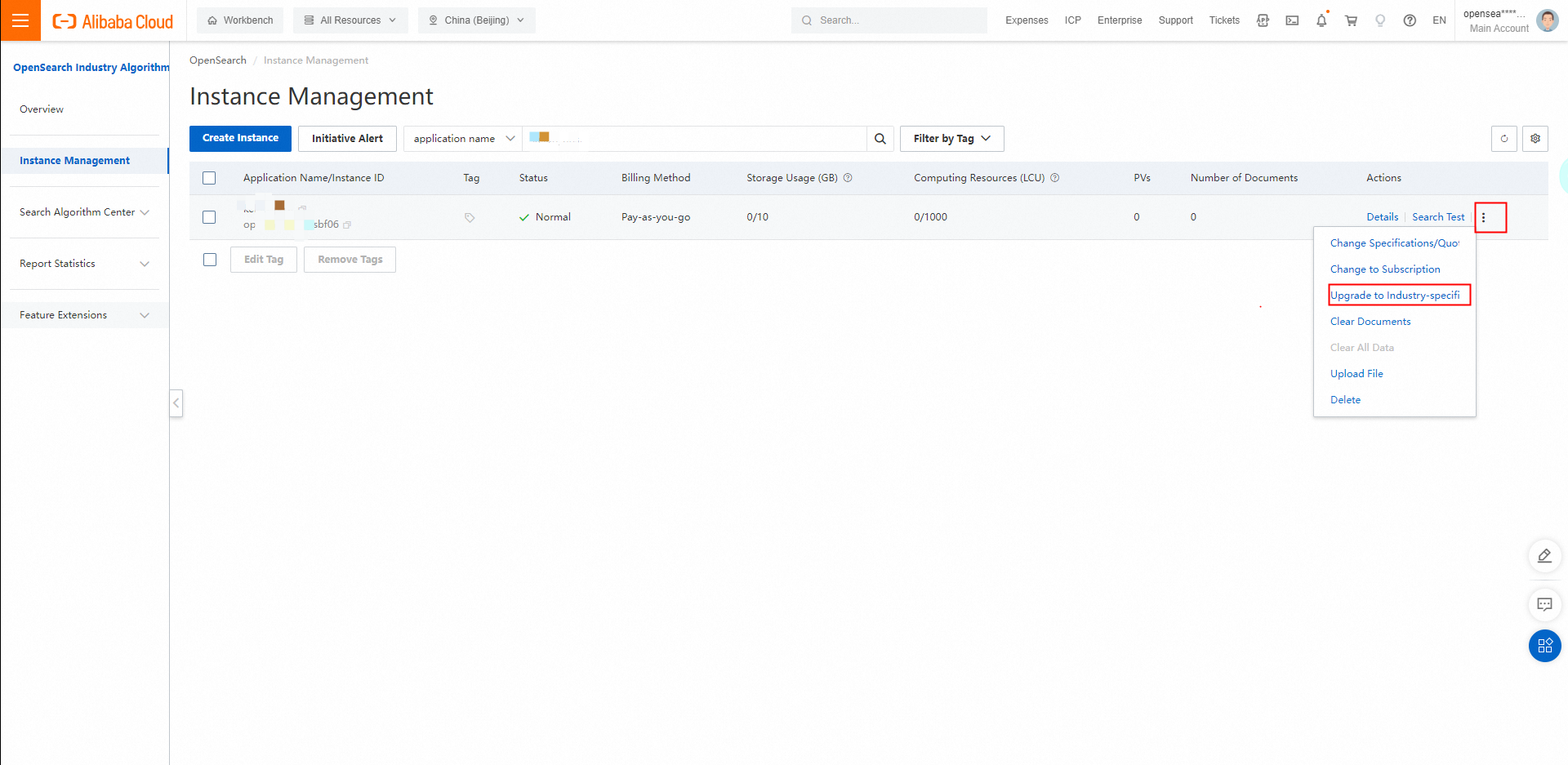
Task: Click the Storage Usage info icon
Action: coord(848,178)
